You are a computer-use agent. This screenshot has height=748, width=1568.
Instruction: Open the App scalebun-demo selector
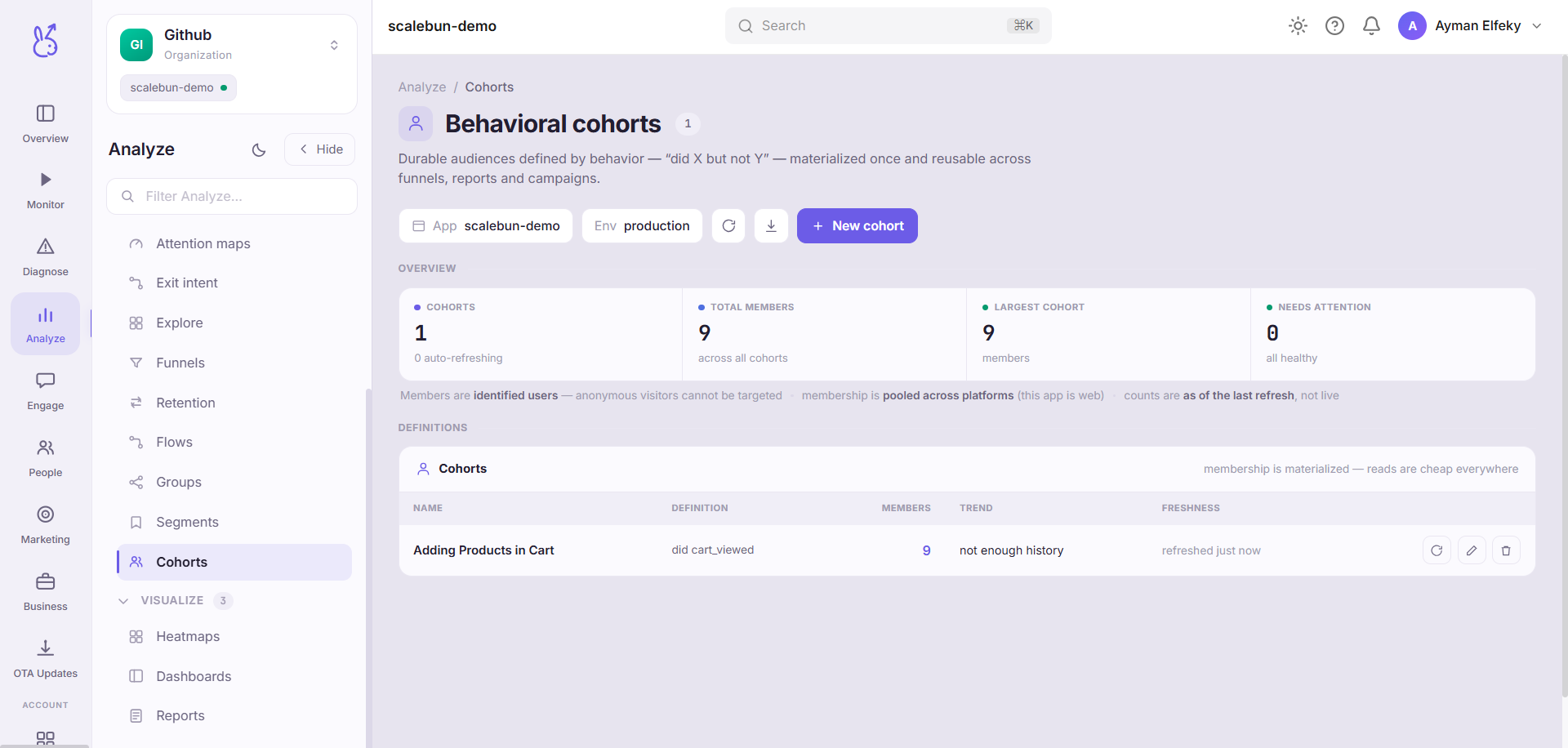486,226
